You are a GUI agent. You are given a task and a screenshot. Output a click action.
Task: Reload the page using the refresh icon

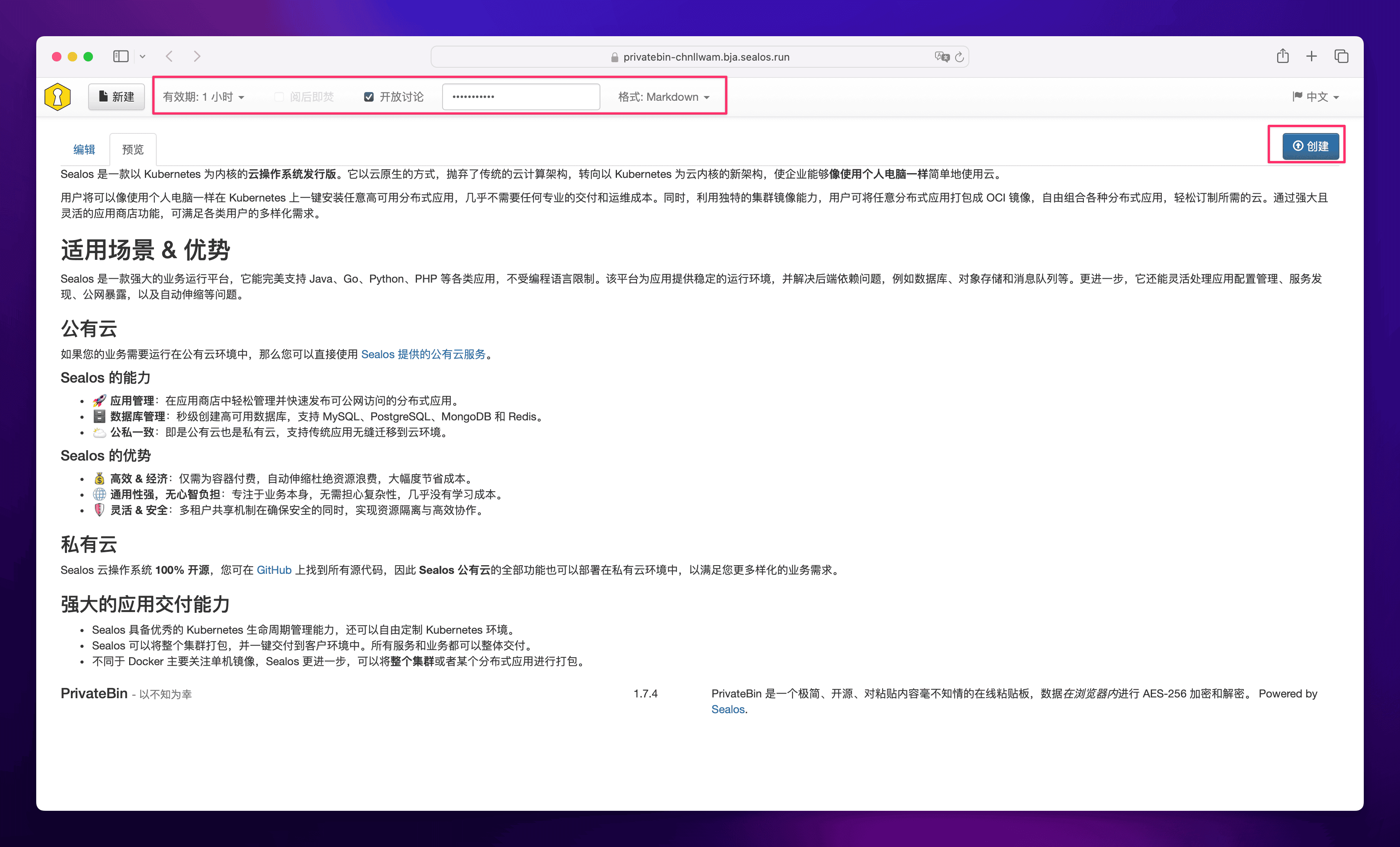[960, 57]
